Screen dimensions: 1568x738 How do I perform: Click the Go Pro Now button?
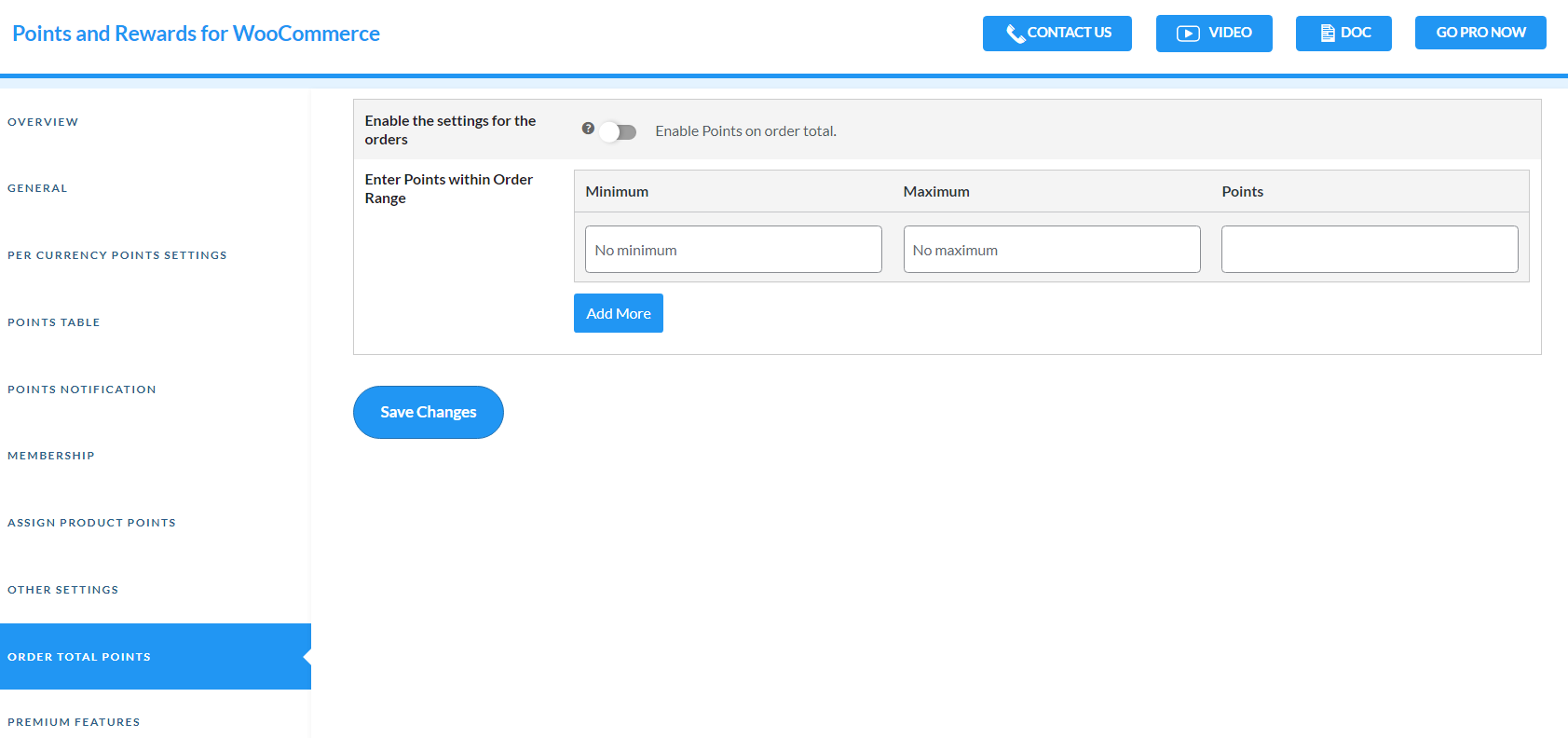point(1480,33)
